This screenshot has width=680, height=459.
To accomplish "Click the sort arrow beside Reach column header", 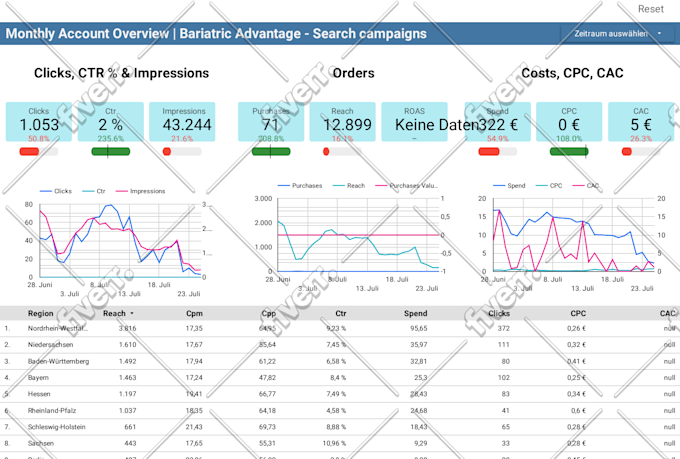I will pyautogui.click(x=132, y=313).
